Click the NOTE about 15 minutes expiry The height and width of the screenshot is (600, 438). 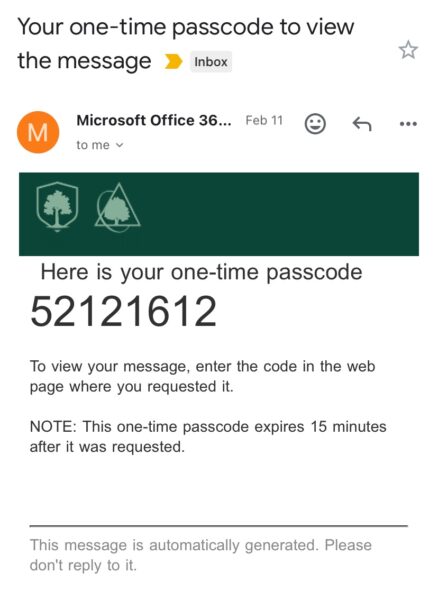tap(208, 437)
